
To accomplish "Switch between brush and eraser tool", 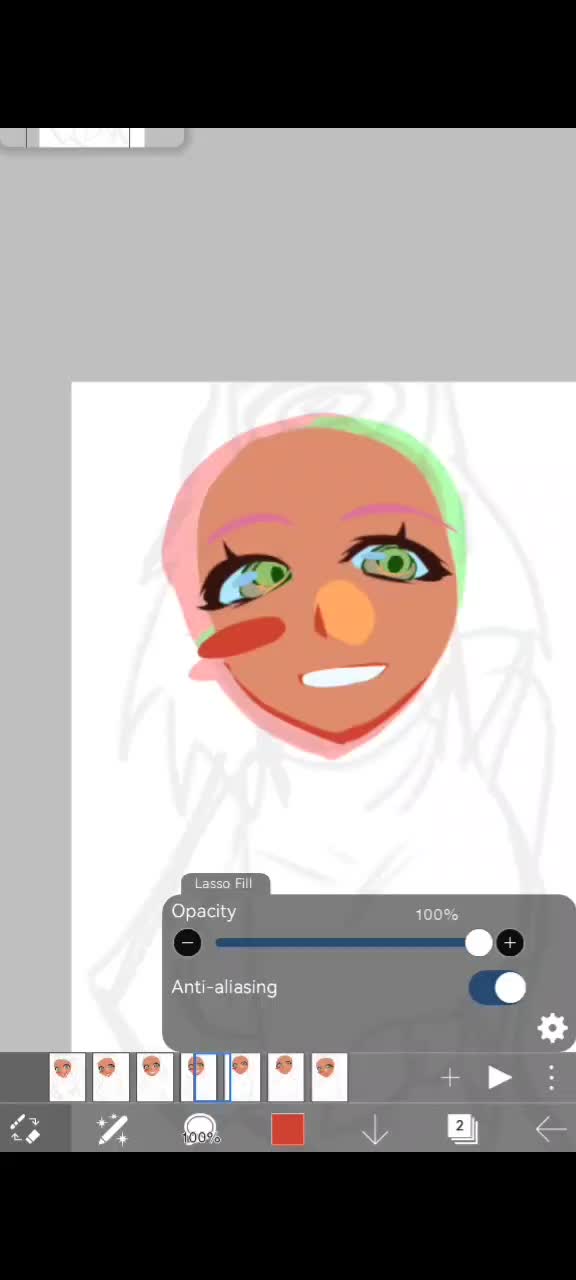I will click(x=25, y=1129).
